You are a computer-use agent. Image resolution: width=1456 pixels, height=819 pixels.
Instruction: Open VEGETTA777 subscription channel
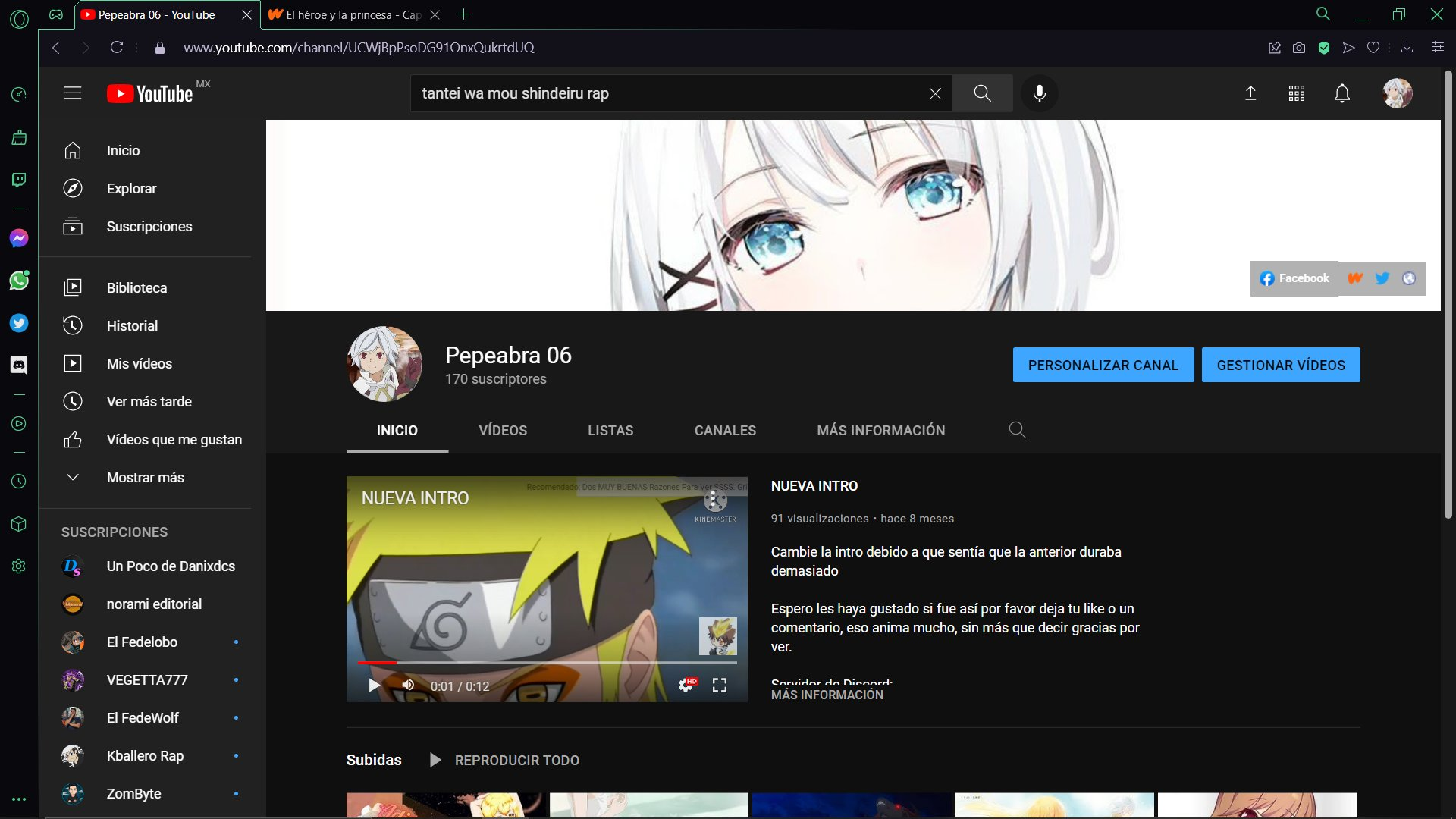pyautogui.click(x=145, y=680)
